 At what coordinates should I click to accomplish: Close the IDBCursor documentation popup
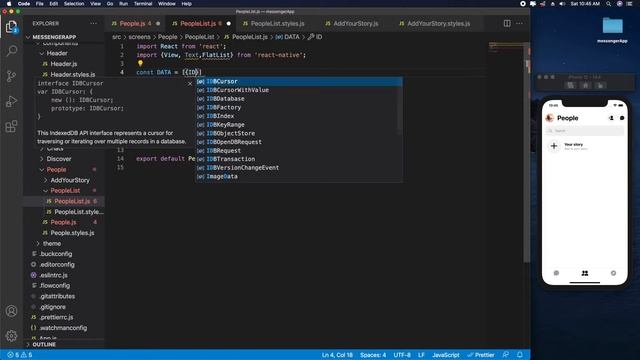click(x=190, y=83)
